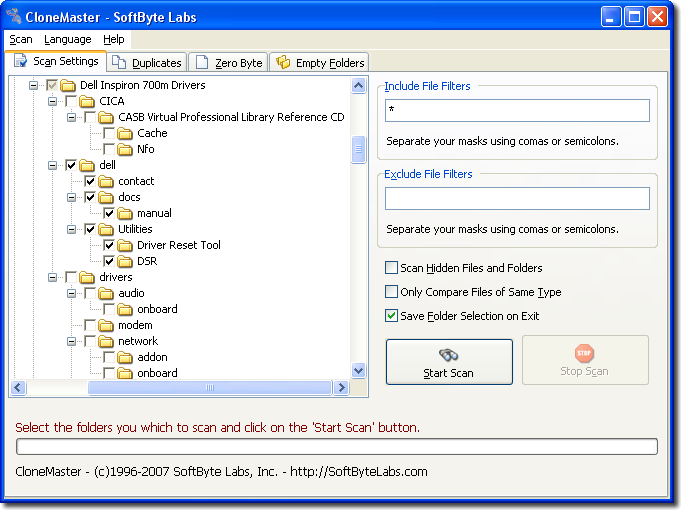681x510 pixels.
Task: Click the Start Scan button
Action: point(449,362)
